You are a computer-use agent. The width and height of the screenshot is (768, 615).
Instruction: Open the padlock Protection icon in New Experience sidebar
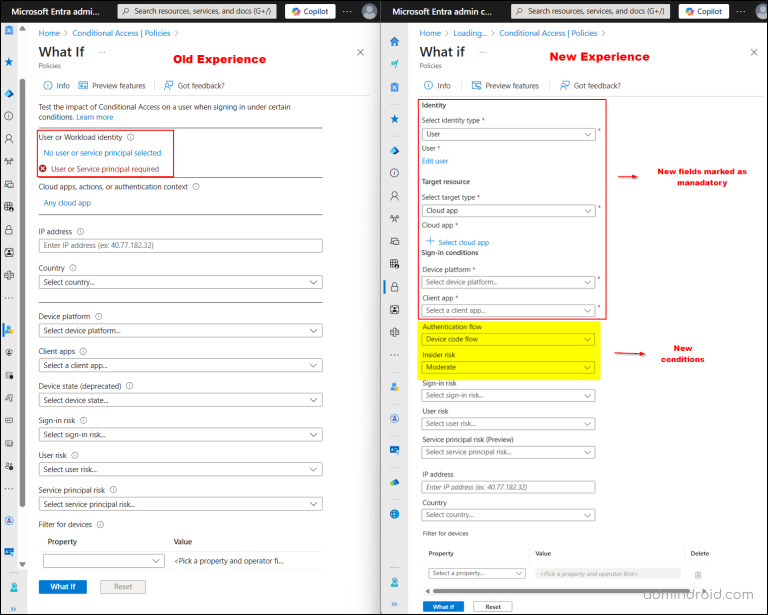394,287
